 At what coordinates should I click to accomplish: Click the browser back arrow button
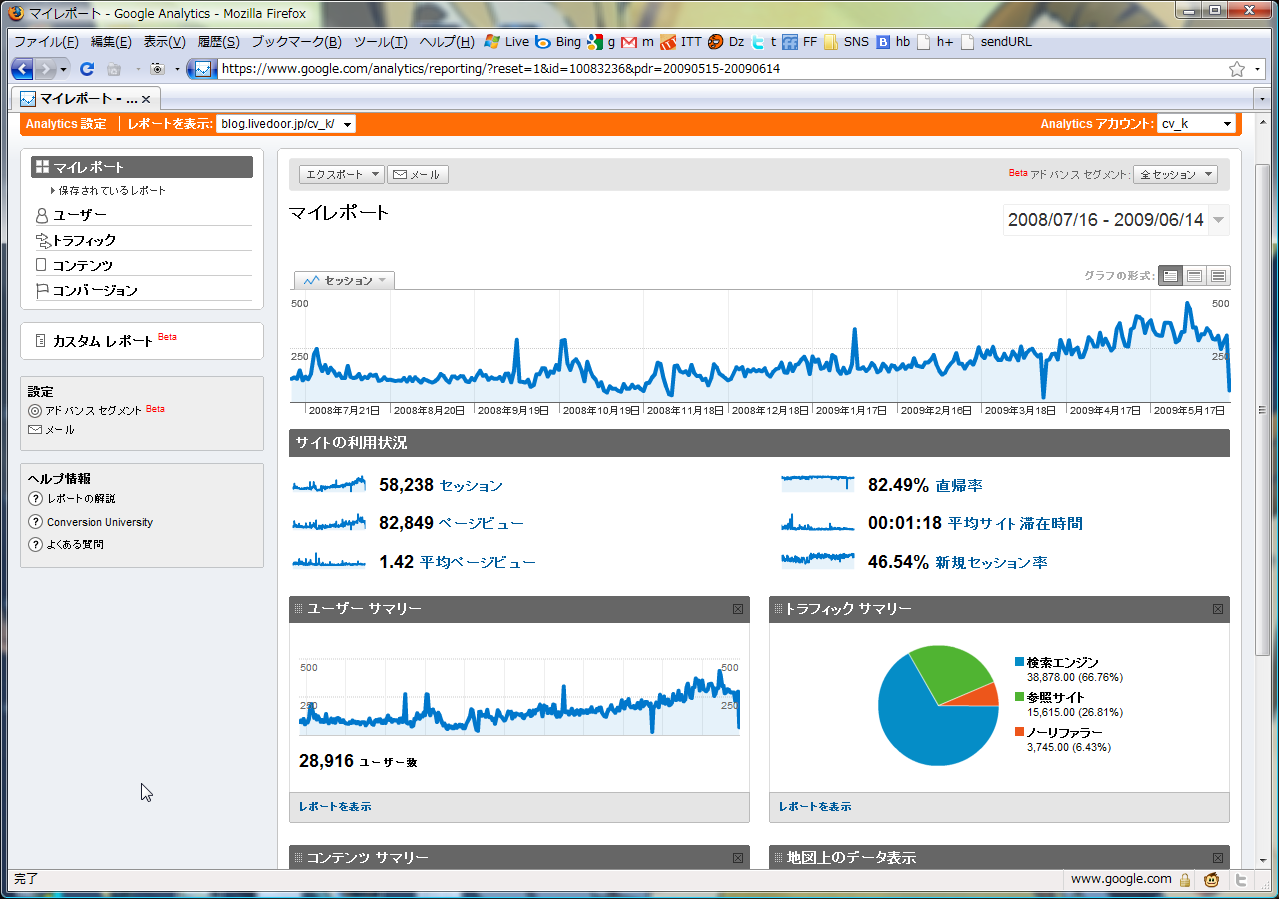(22, 69)
